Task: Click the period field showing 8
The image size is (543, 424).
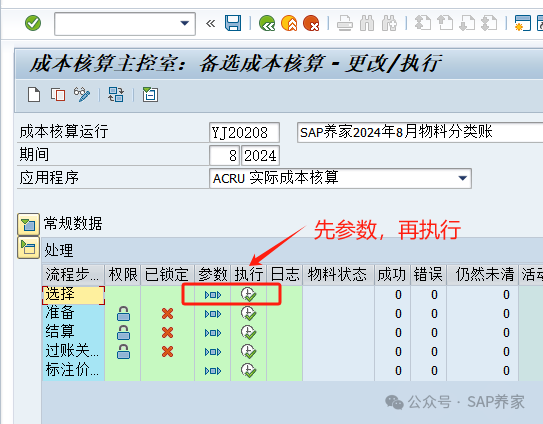Action: coord(225,156)
